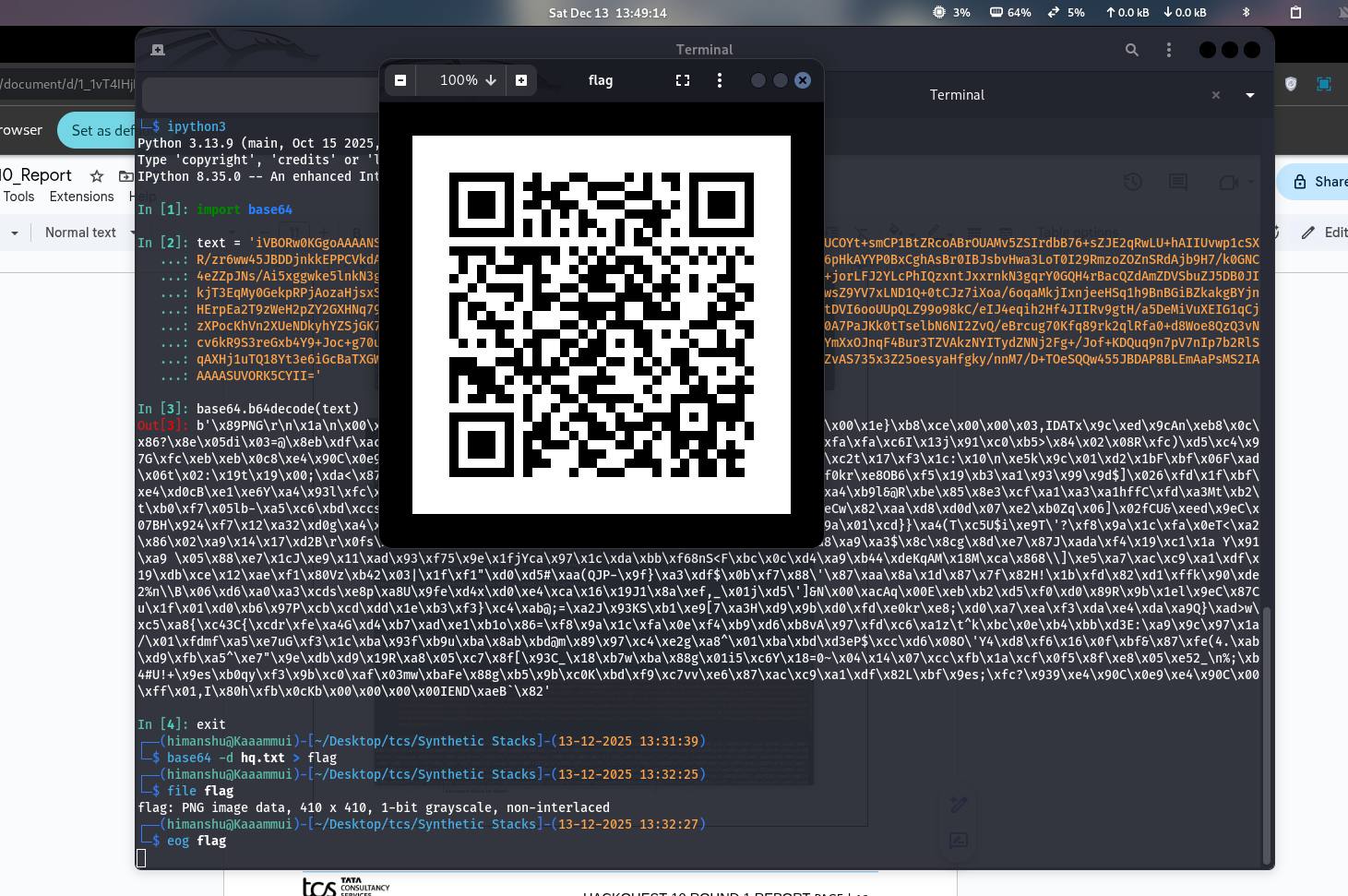Open the Terminal window's three-dot menu

(1169, 50)
